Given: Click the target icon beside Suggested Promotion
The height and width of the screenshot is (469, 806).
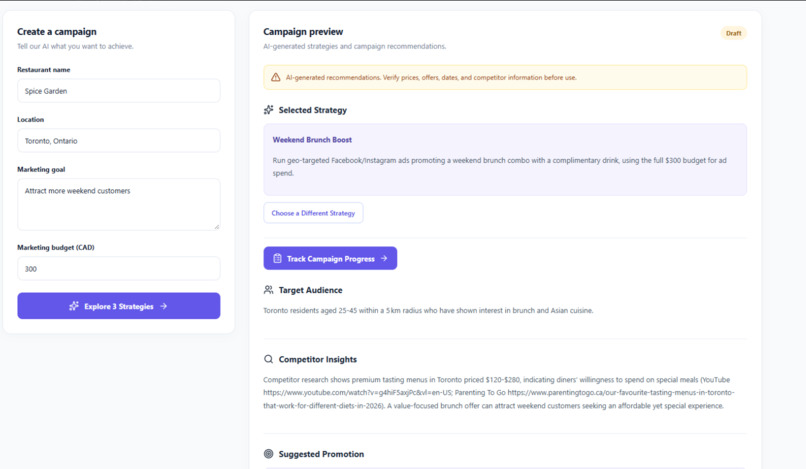Looking at the screenshot, I should (268, 454).
